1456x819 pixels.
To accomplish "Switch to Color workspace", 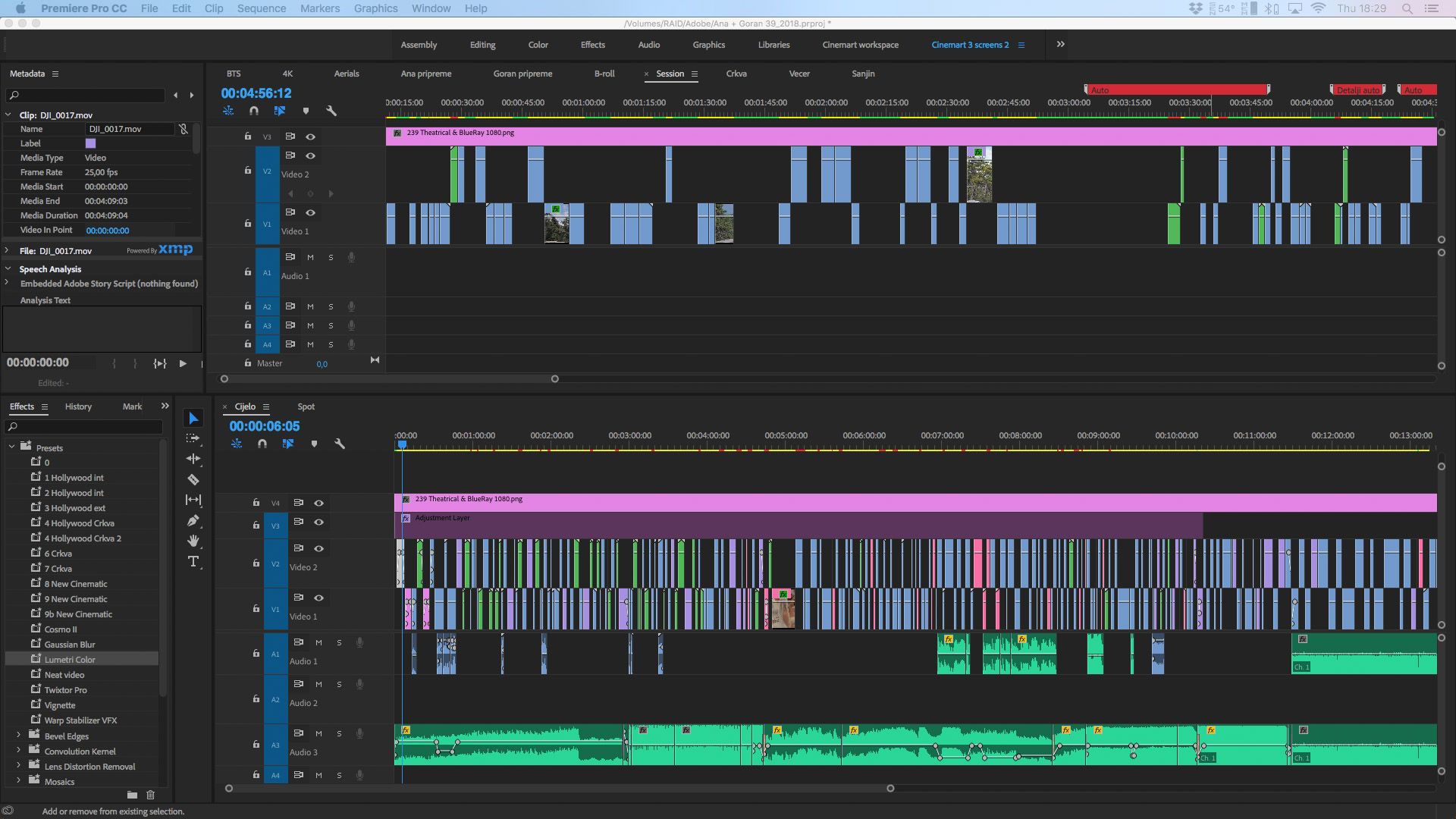I will [538, 45].
